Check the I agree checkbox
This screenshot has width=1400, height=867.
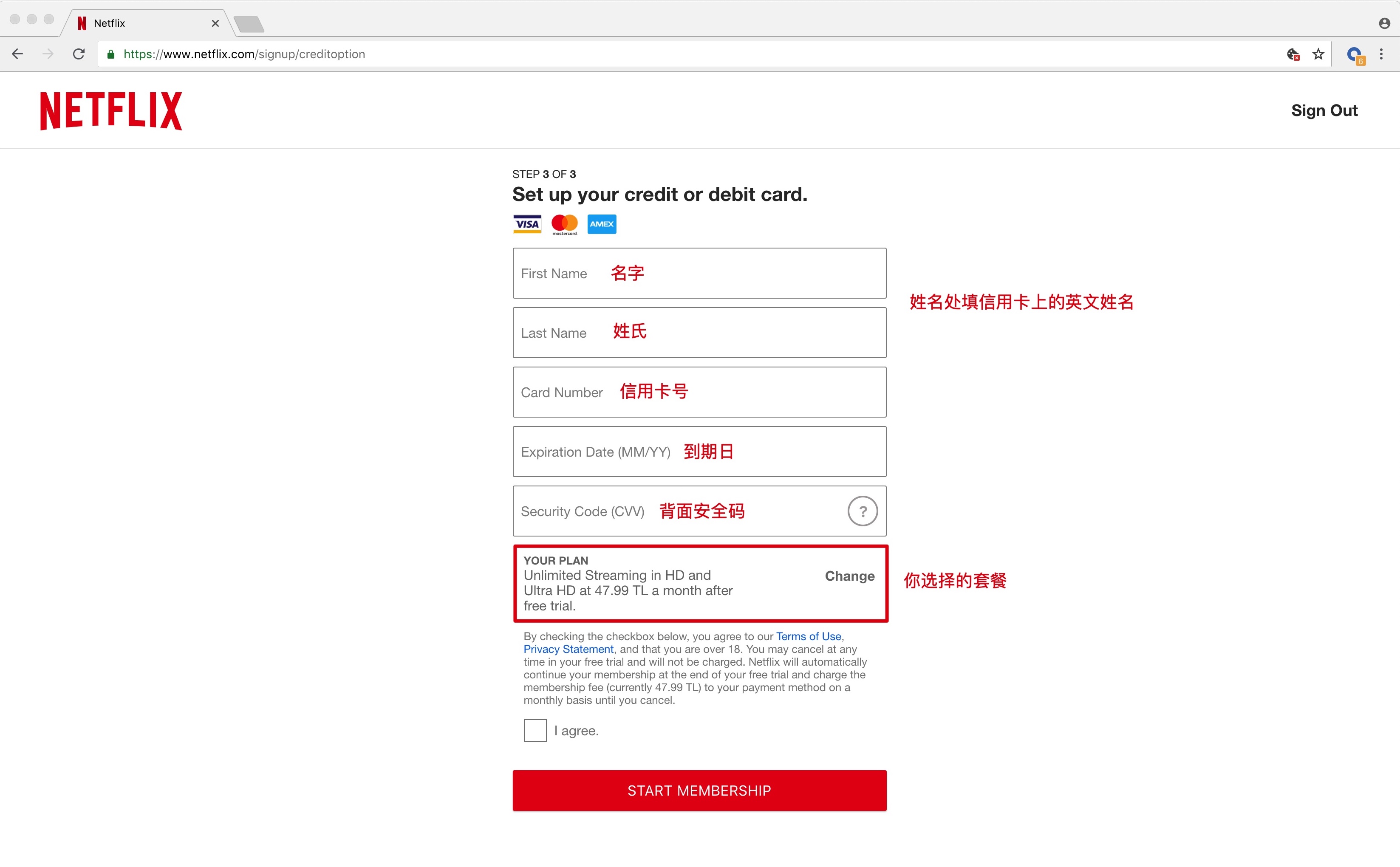(535, 731)
